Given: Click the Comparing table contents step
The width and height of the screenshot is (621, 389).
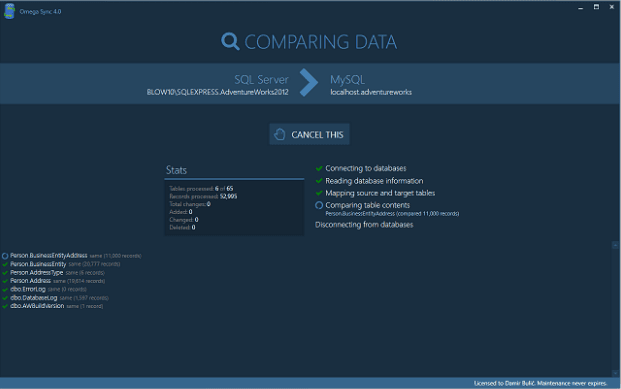Looking at the screenshot, I should coord(368,205).
